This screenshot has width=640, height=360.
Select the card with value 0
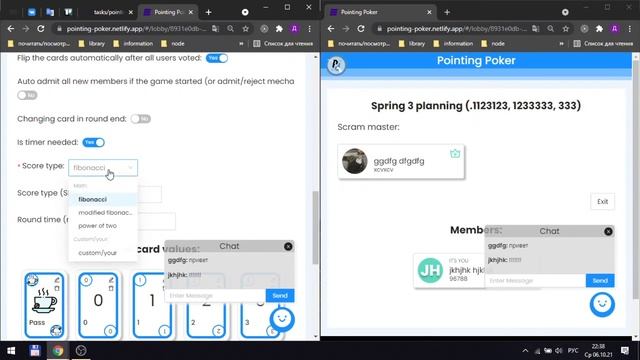click(x=98, y=305)
